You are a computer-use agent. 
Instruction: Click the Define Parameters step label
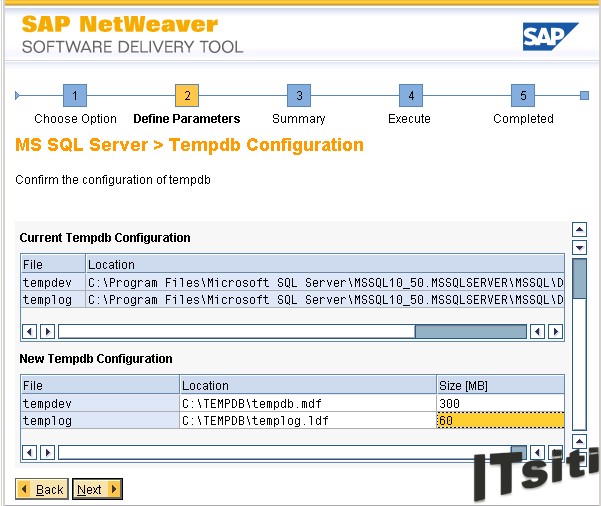[x=187, y=119]
